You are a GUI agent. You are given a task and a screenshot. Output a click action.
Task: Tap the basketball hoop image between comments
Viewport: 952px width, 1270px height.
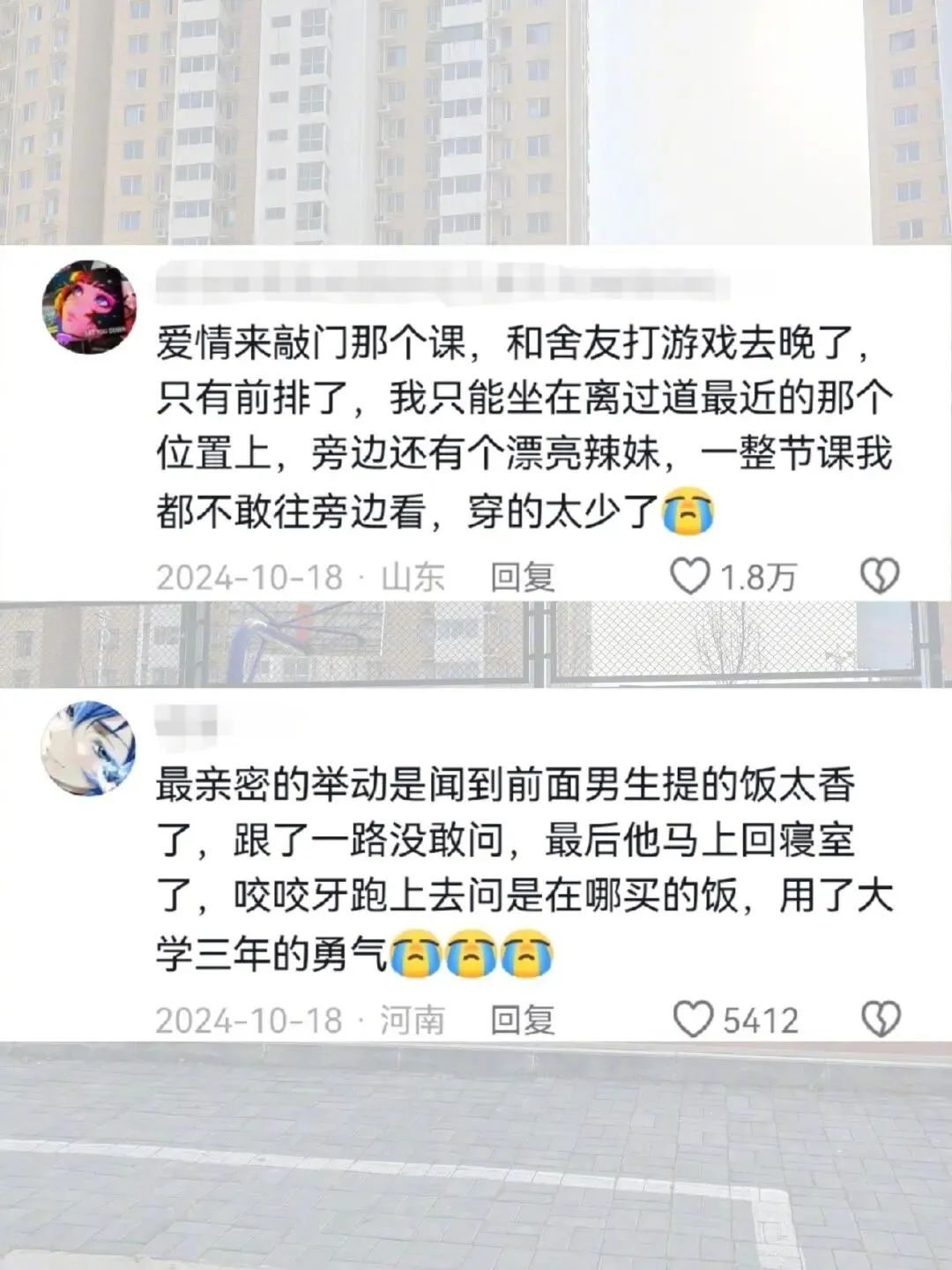tap(476, 645)
